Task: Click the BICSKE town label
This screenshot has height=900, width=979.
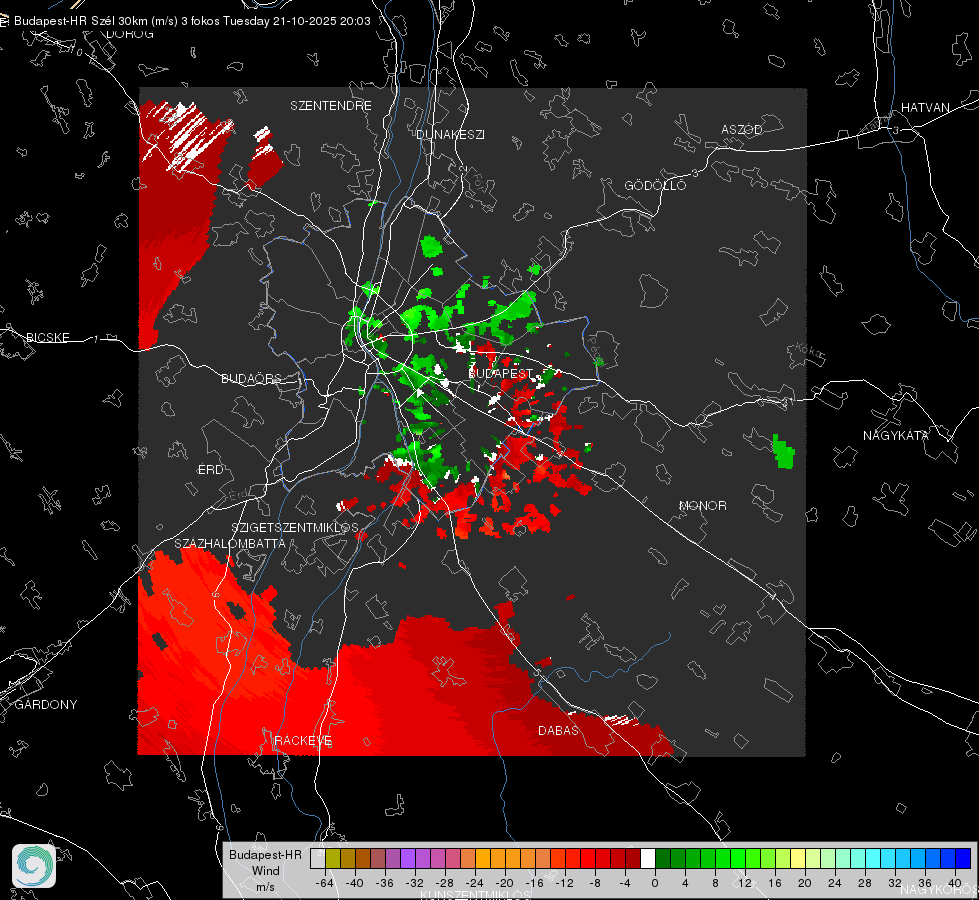Action: click(x=47, y=337)
